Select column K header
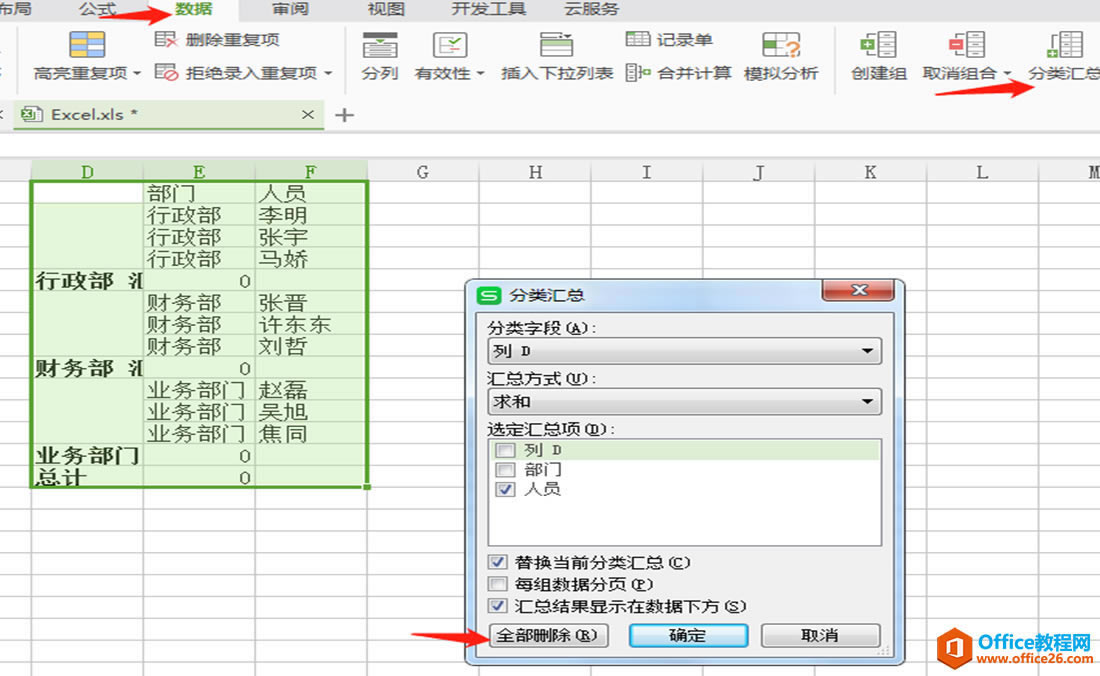Image resolution: width=1100 pixels, height=676 pixels. coord(871,171)
